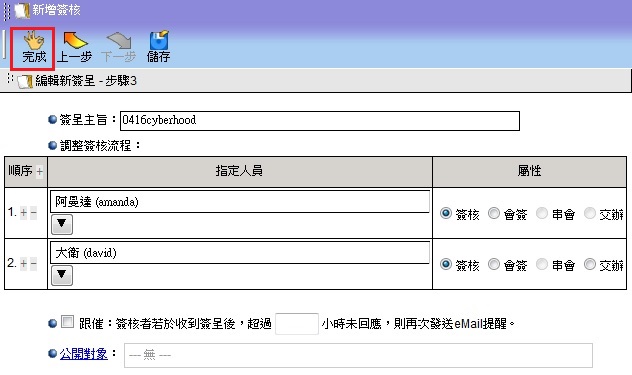Click the 跟催 hours input box
Viewport: 632px width, 375px height.
coord(297,323)
